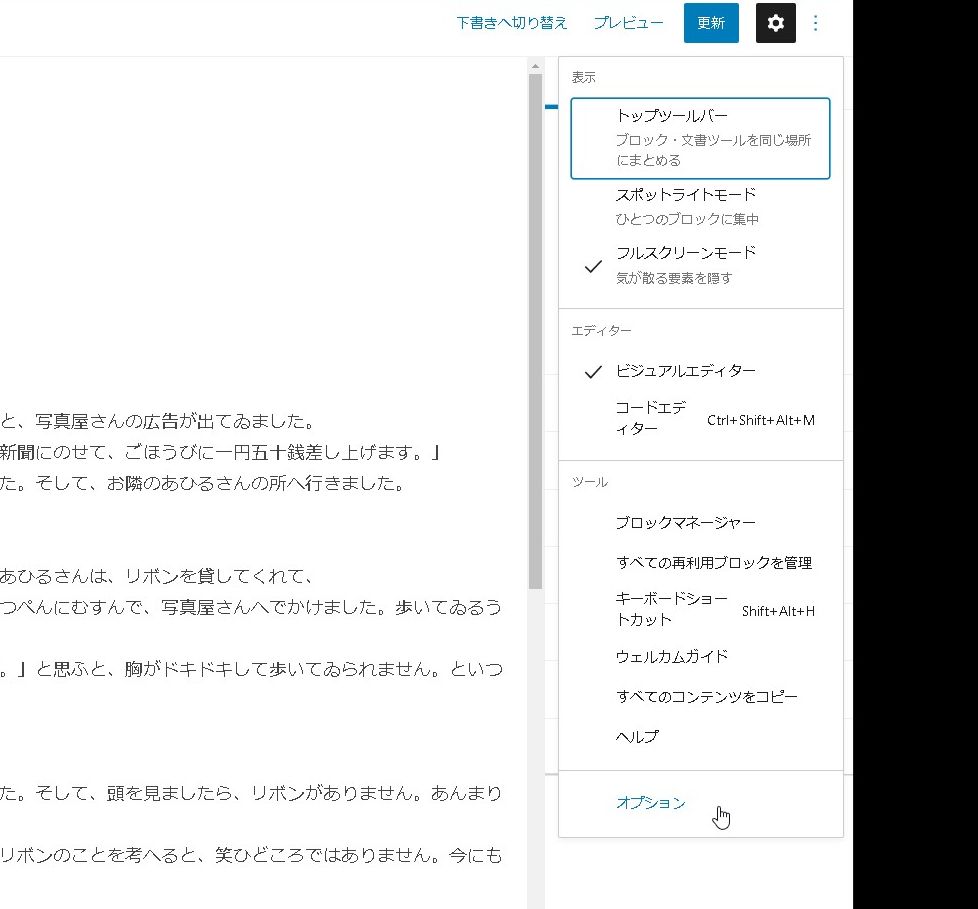978x909 pixels.
Task: Open the プレビュー dropdown
Action: pos(628,23)
